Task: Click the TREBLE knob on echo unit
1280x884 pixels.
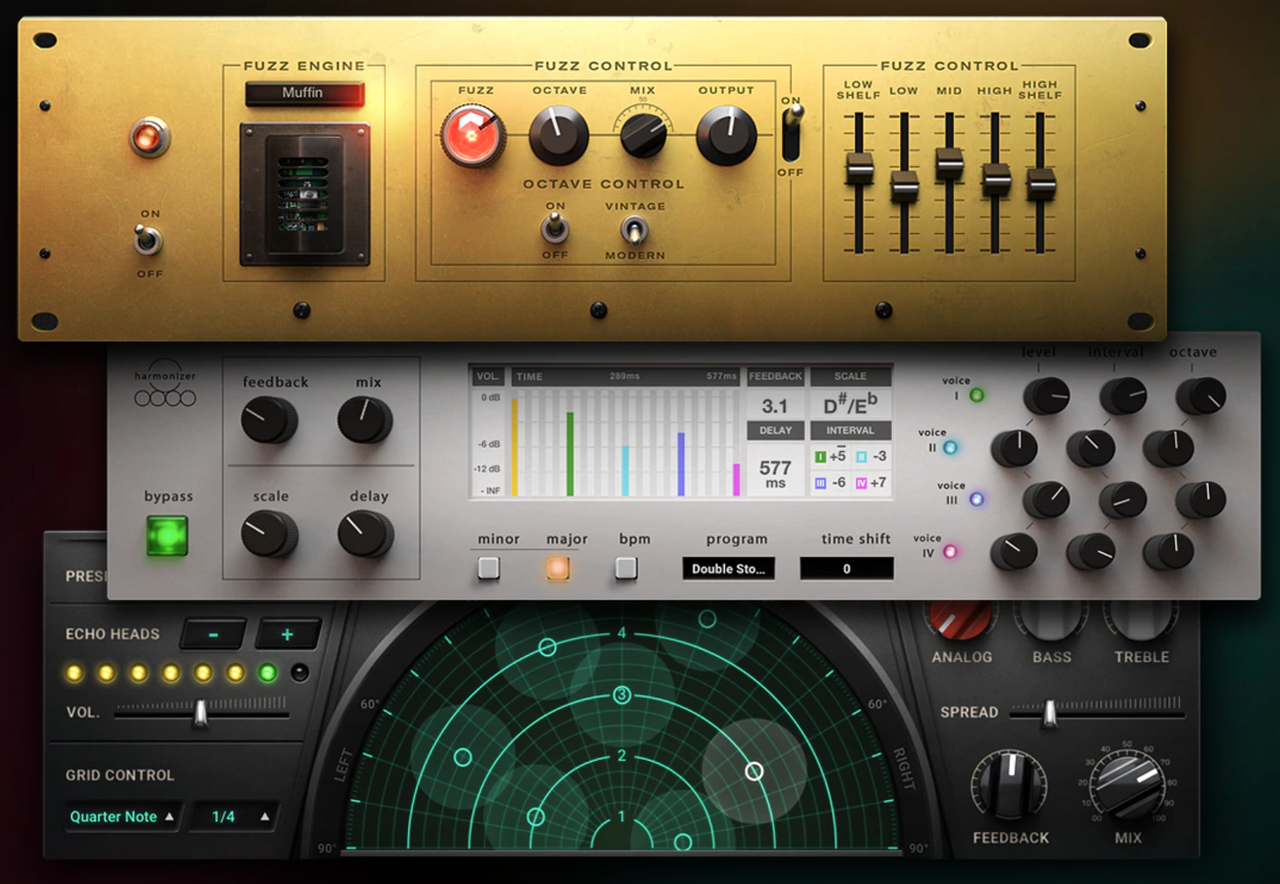Action: click(1142, 619)
